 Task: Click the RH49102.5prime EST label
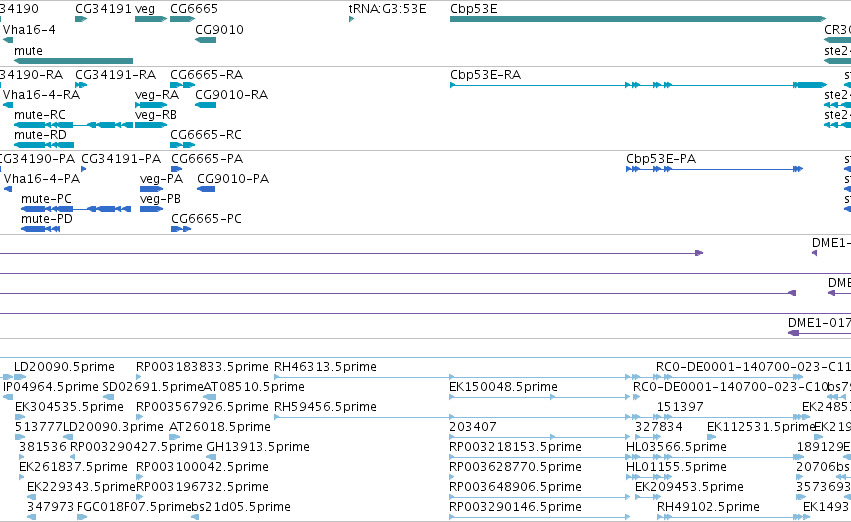(x=708, y=507)
